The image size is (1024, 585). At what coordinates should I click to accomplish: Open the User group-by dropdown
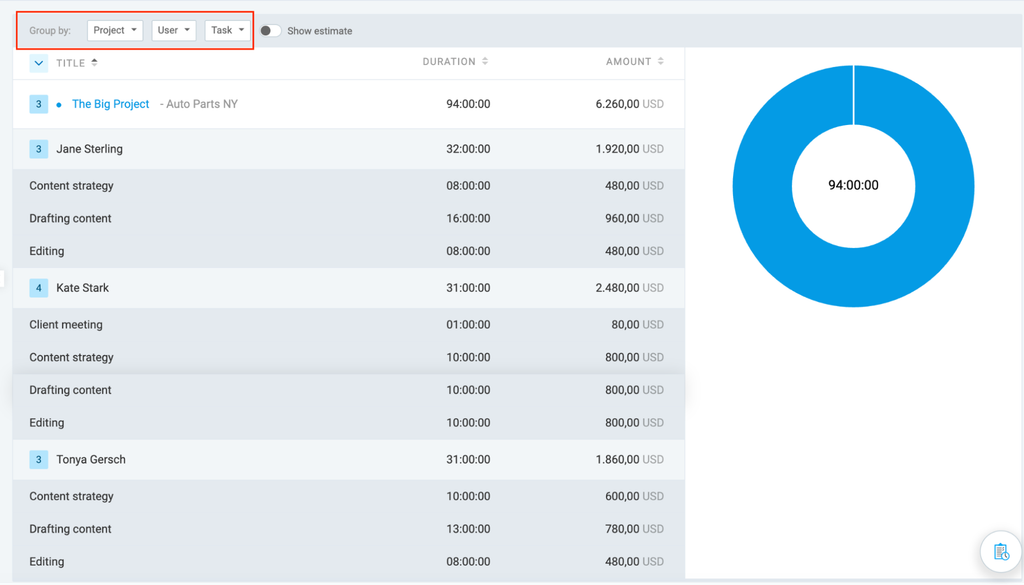pyautogui.click(x=174, y=31)
